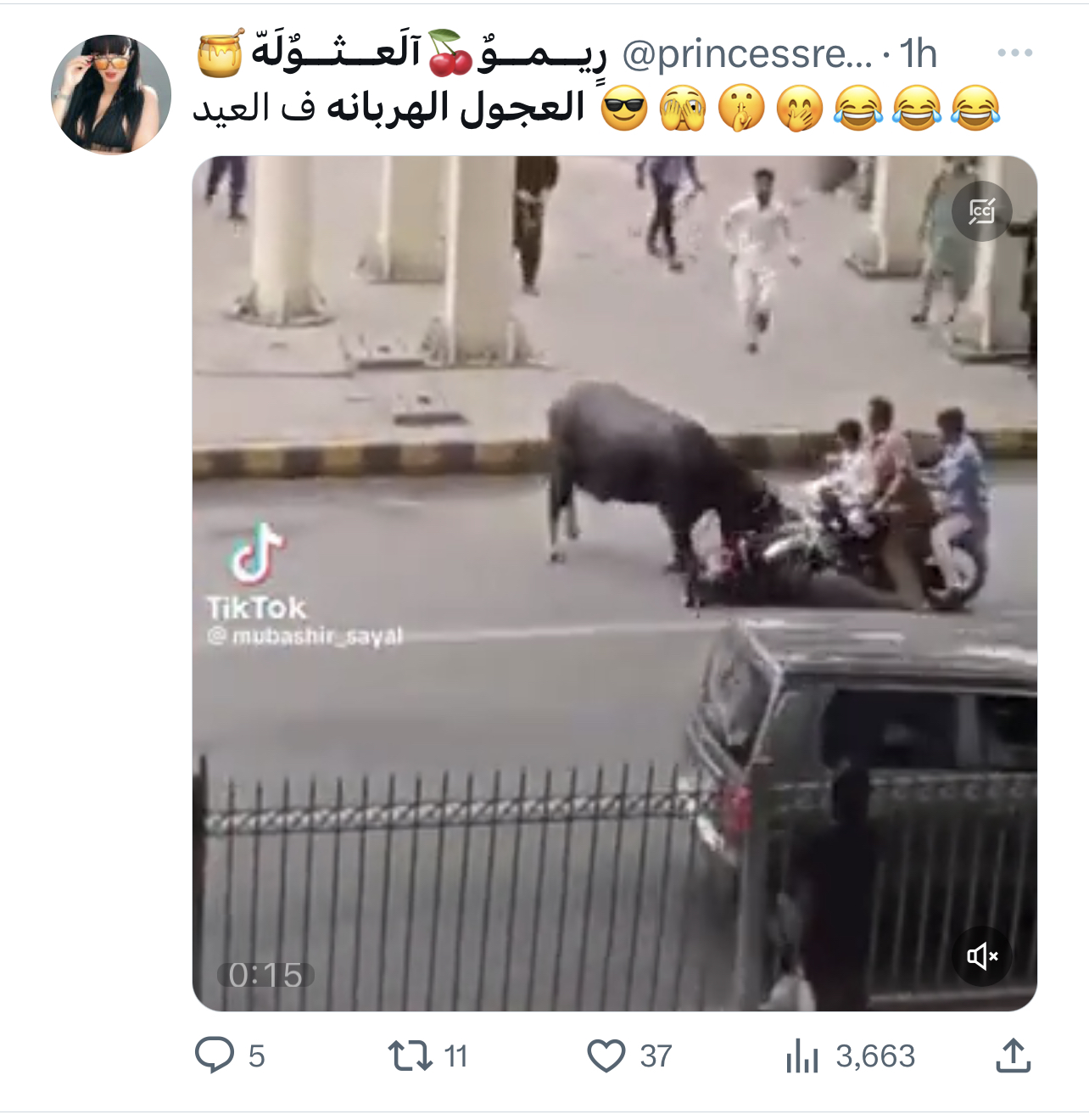This screenshot has width=1089, height=1120.
Task: Unmute the video with the speaker icon
Action: [982, 956]
